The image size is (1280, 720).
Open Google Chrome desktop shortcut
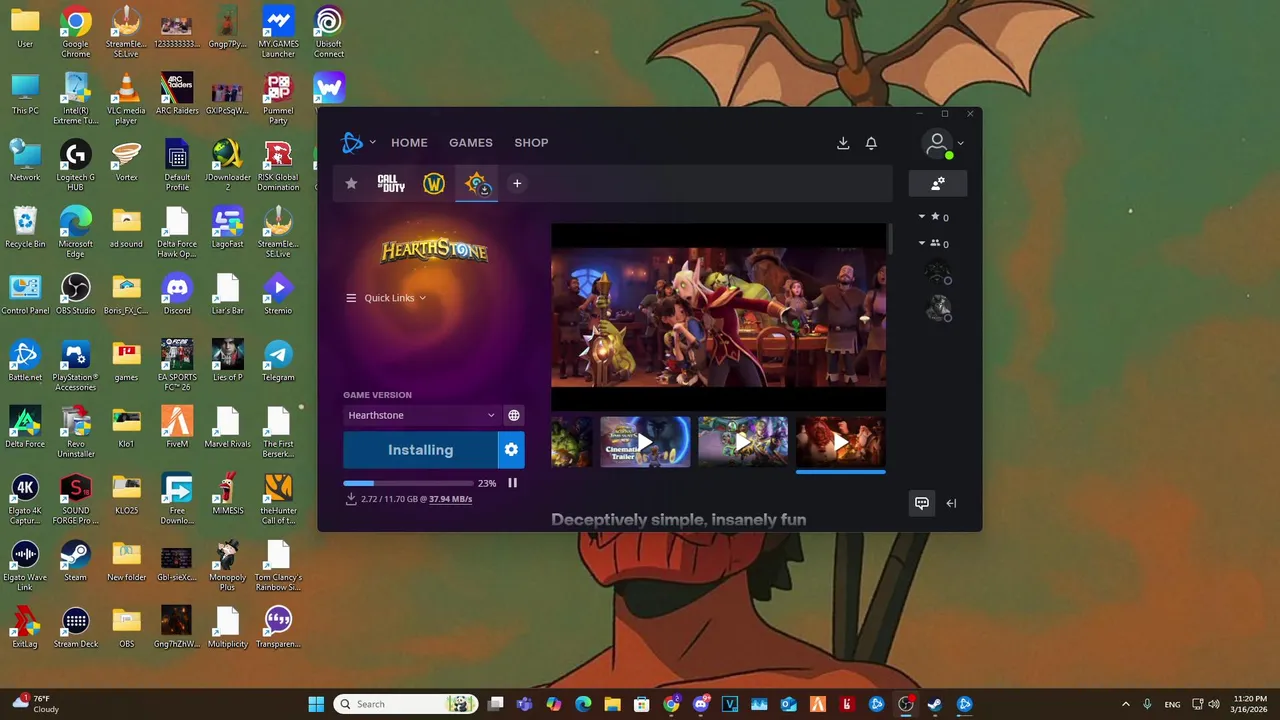[x=76, y=32]
